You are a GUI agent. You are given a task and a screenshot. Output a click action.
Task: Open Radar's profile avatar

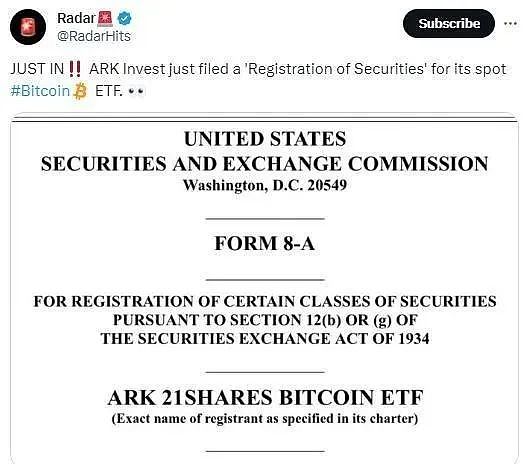(28, 27)
